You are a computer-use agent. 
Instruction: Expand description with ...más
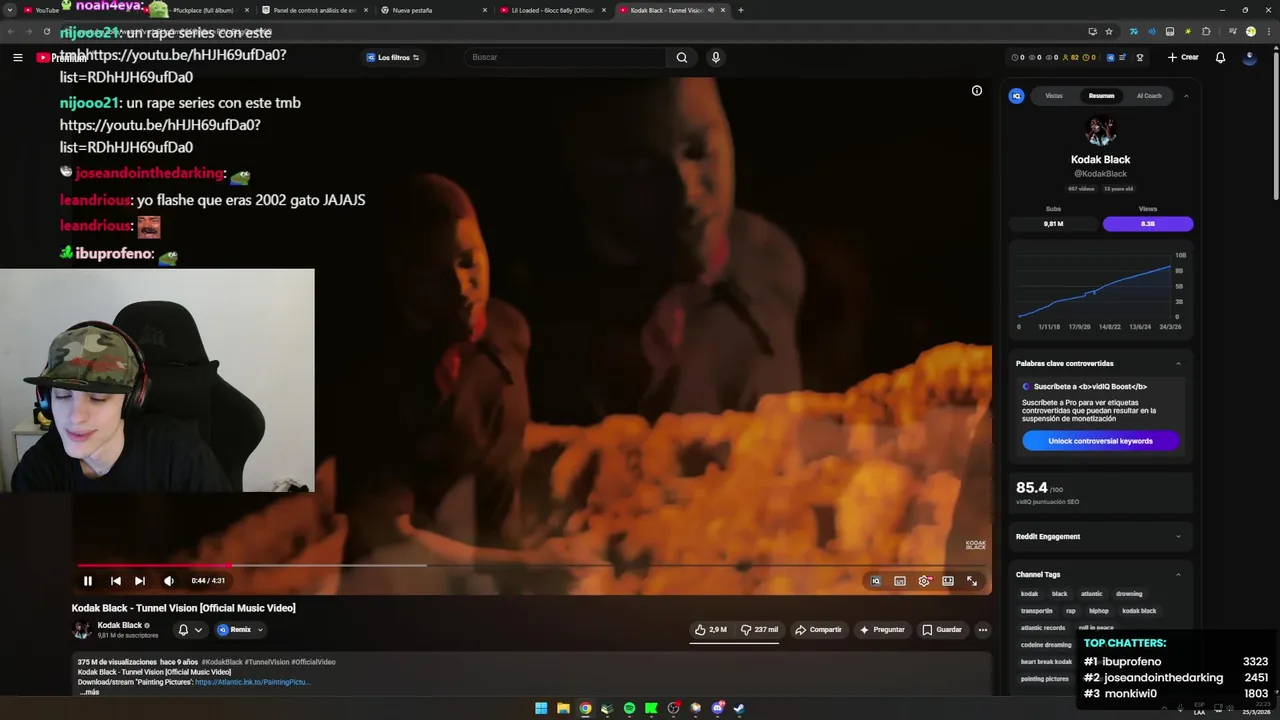pyautogui.click(x=89, y=692)
